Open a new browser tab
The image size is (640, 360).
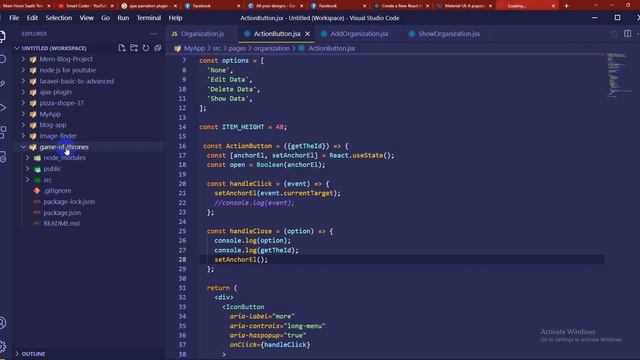pos(566,6)
